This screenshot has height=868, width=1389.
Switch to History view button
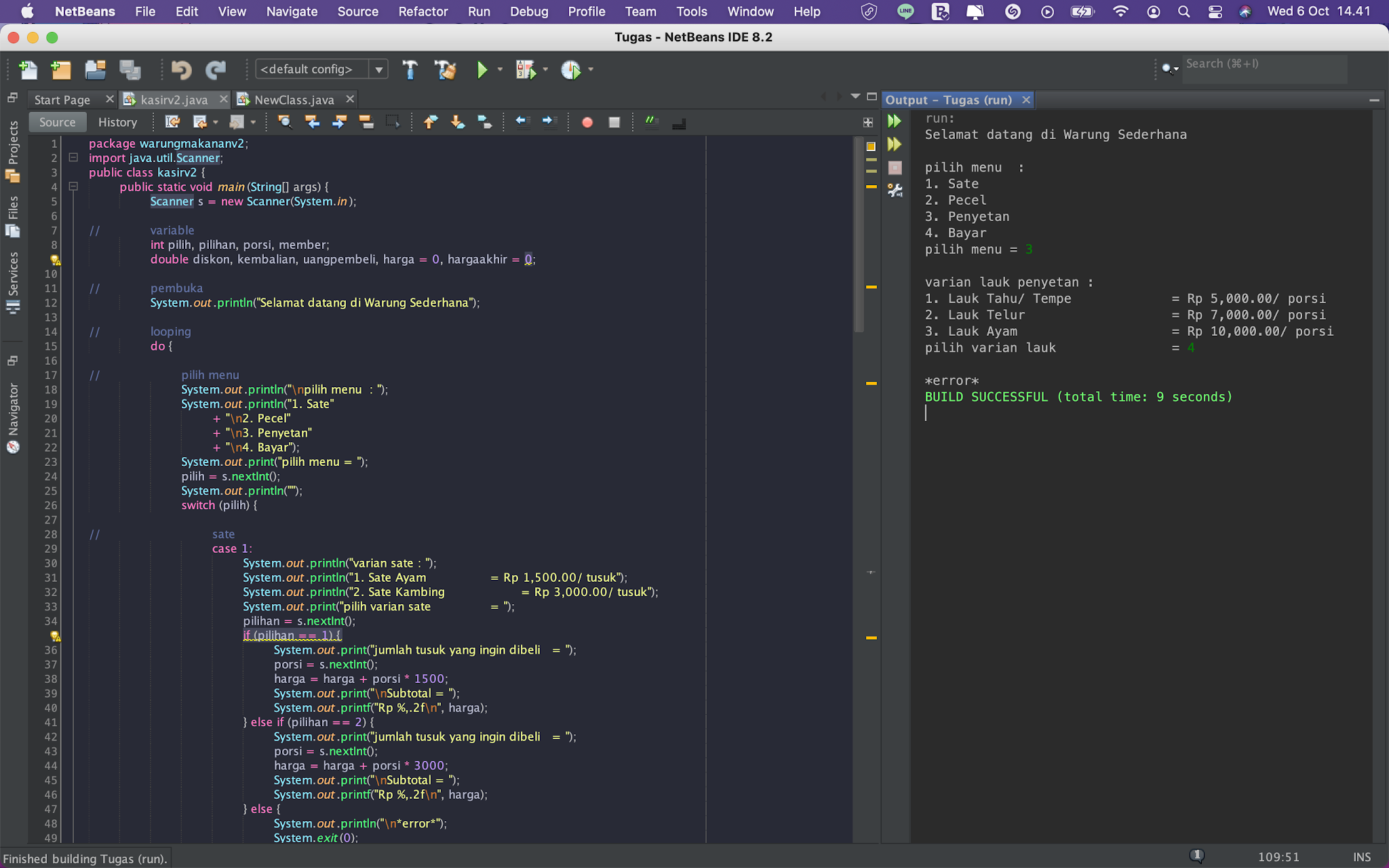pos(117,122)
